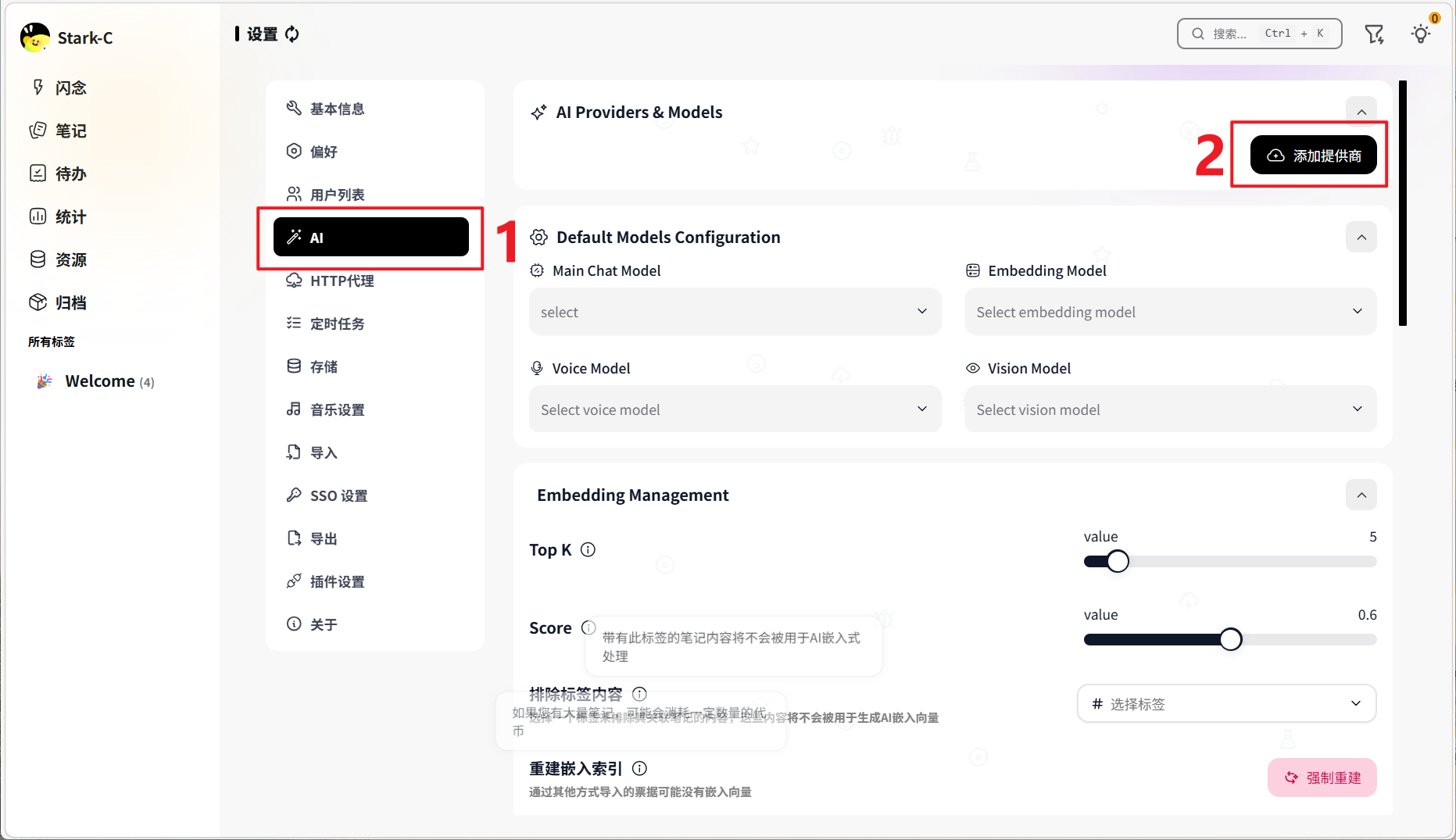Open the Main Chat Model dropdown
The height and width of the screenshot is (840, 1456).
(735, 312)
